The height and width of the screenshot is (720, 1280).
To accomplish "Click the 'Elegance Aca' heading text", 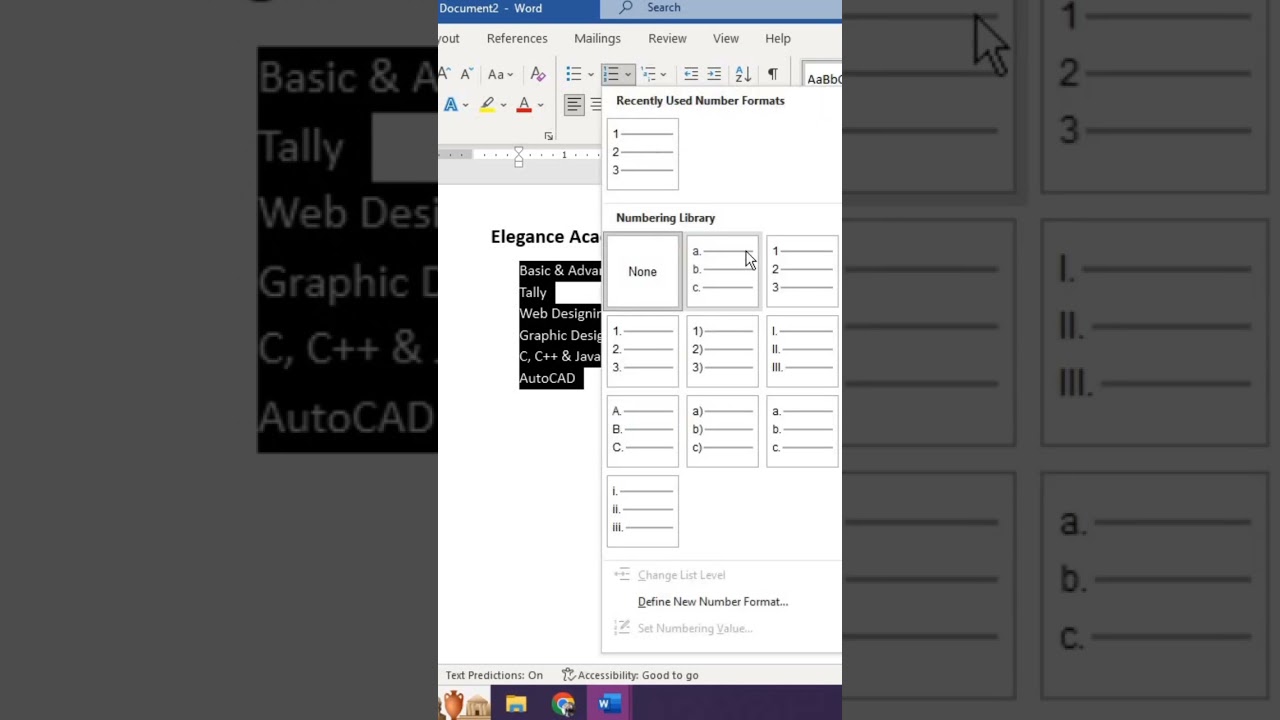I will coord(545,237).
